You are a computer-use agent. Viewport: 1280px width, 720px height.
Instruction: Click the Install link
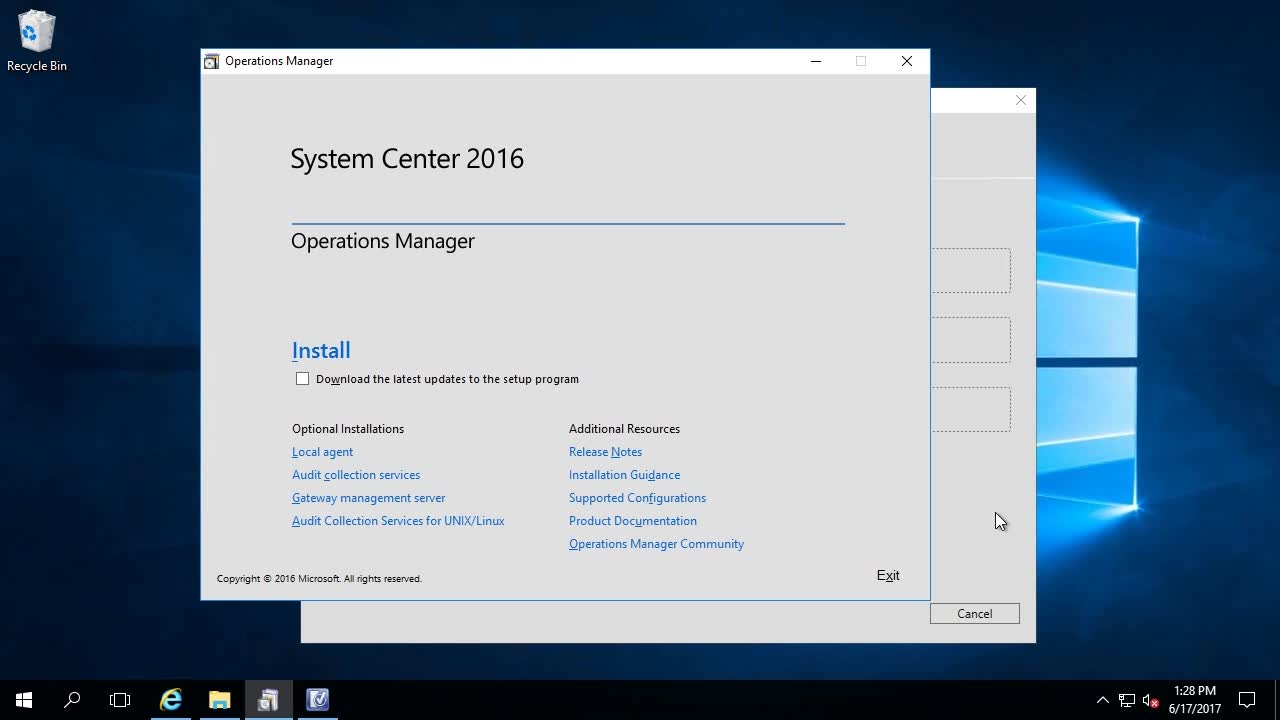coord(321,350)
